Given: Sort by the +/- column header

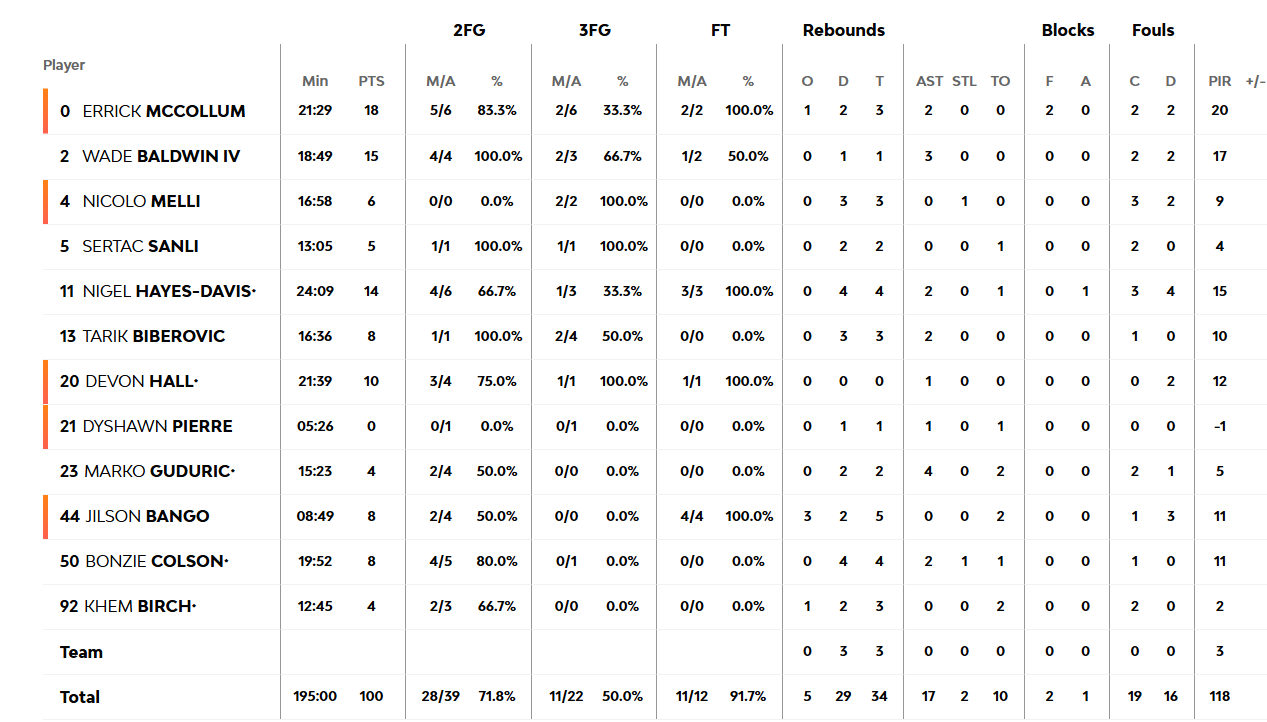Looking at the screenshot, I should (x=1255, y=81).
